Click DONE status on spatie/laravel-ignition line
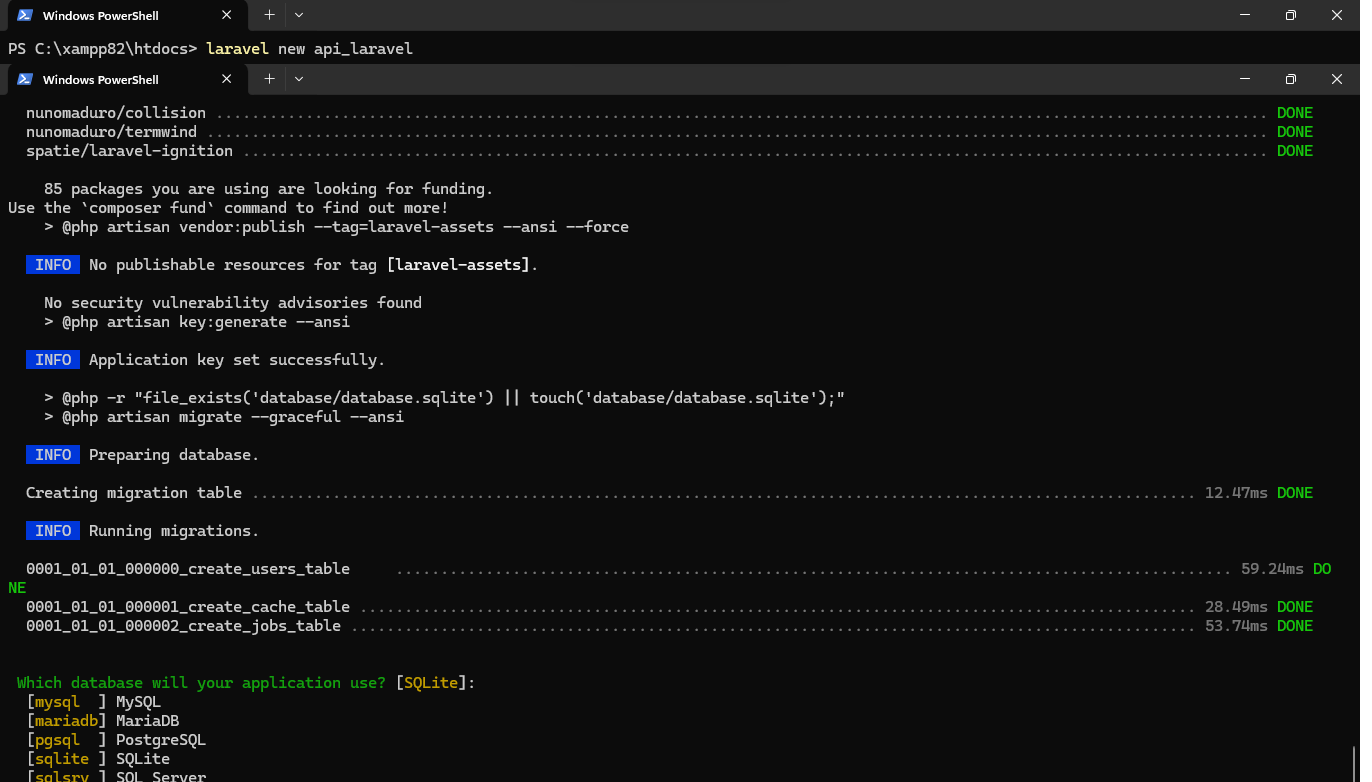This screenshot has width=1372, height=782. point(1295,151)
